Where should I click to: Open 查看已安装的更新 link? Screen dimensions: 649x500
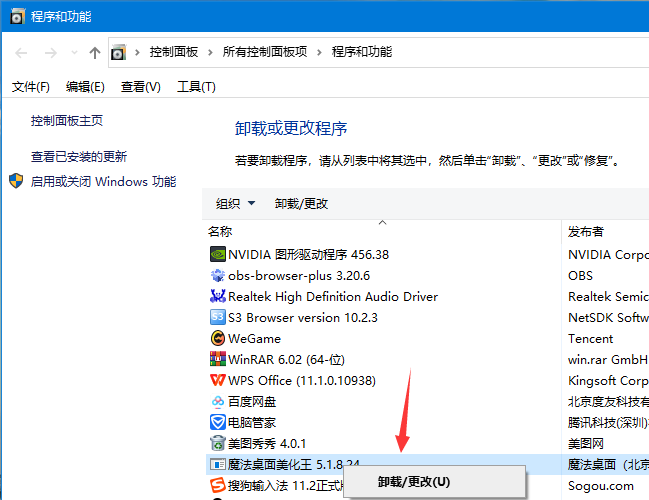[79, 156]
